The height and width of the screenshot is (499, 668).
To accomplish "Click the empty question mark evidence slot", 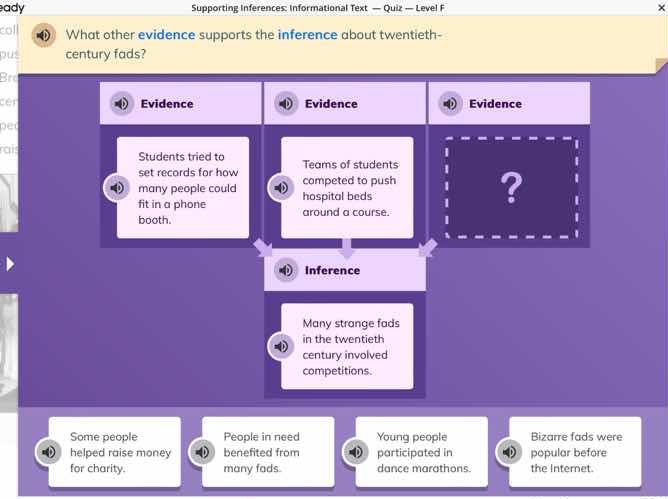I will pos(511,187).
